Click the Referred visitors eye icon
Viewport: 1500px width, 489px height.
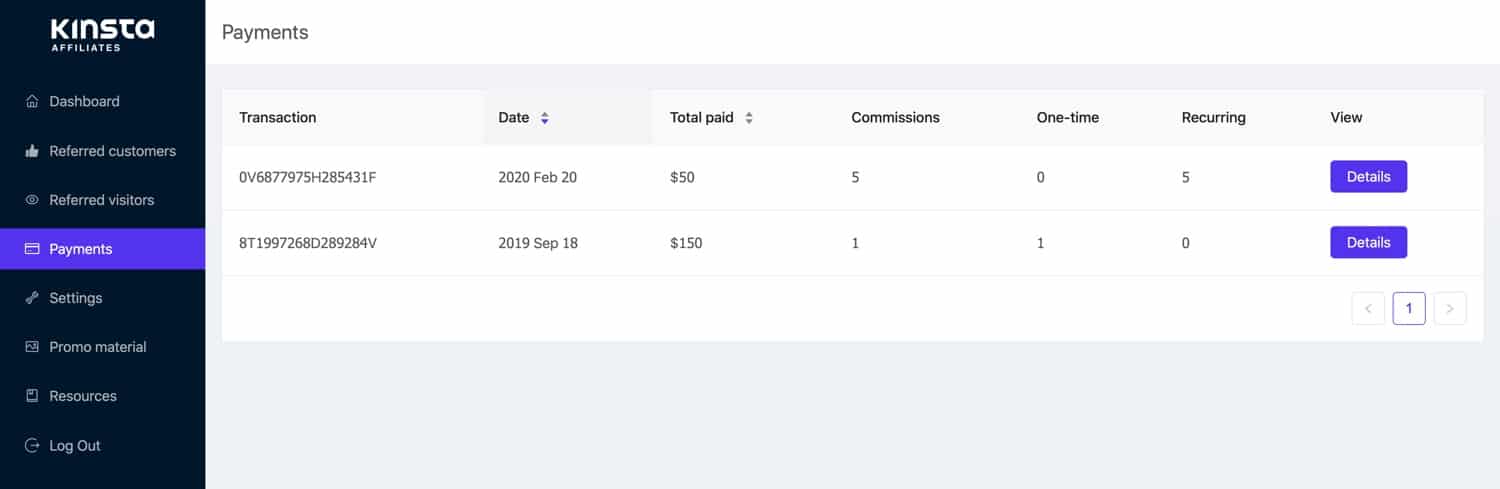(32, 200)
